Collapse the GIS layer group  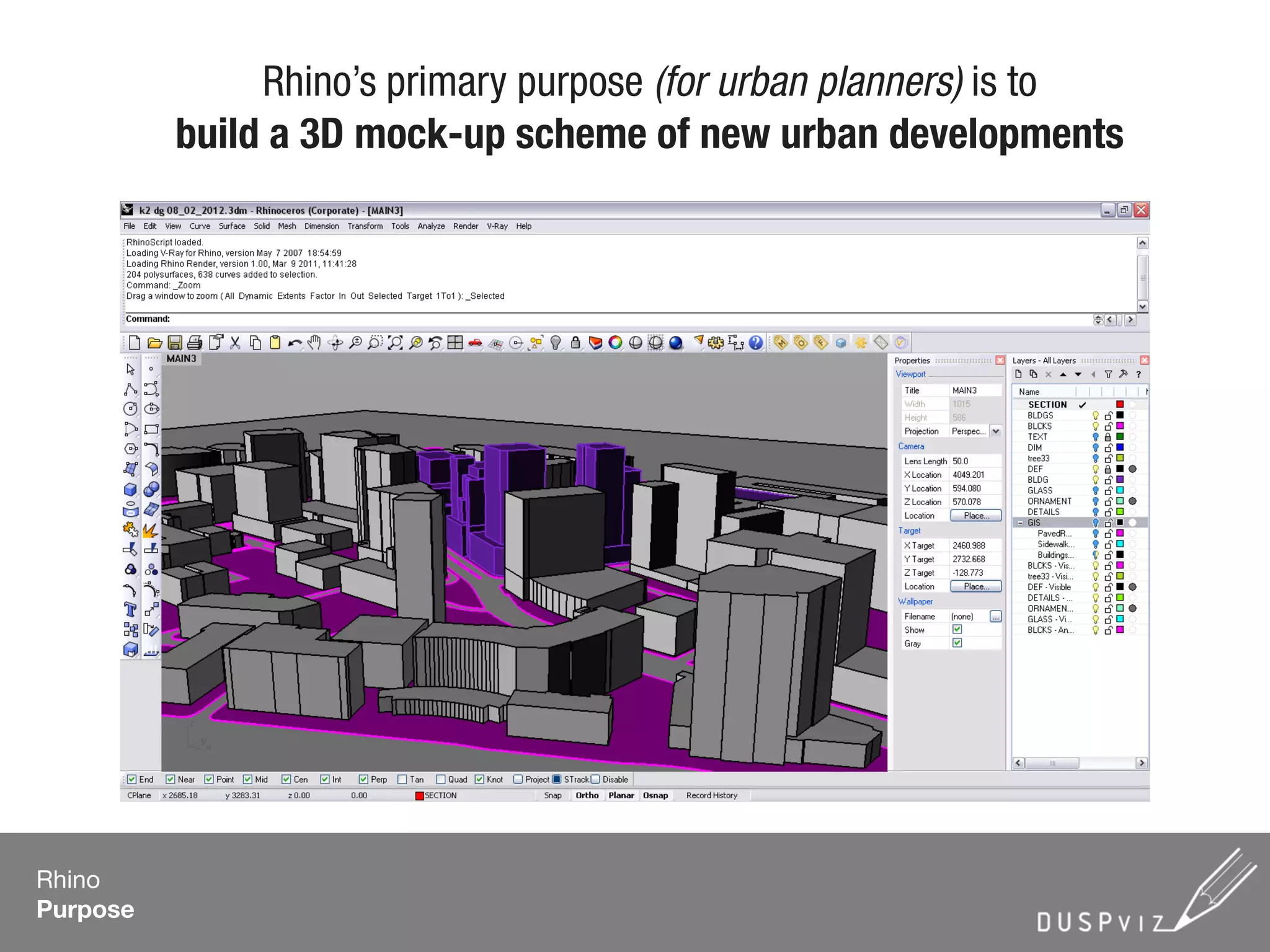pos(1020,522)
